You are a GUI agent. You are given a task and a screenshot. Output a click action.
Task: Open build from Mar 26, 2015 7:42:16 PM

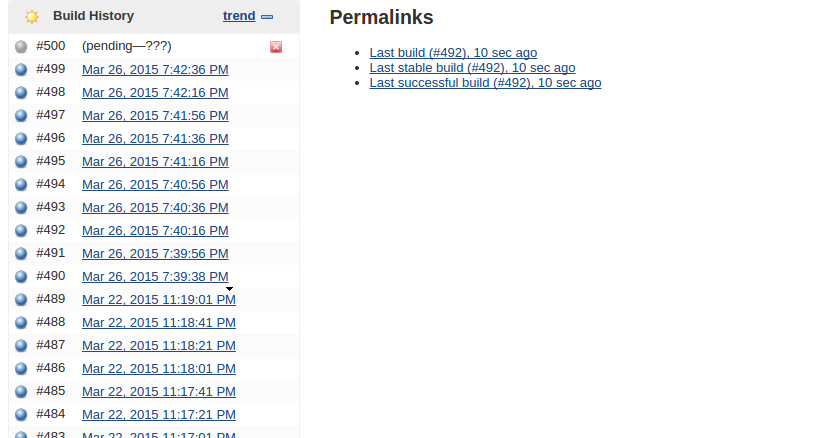tap(155, 93)
